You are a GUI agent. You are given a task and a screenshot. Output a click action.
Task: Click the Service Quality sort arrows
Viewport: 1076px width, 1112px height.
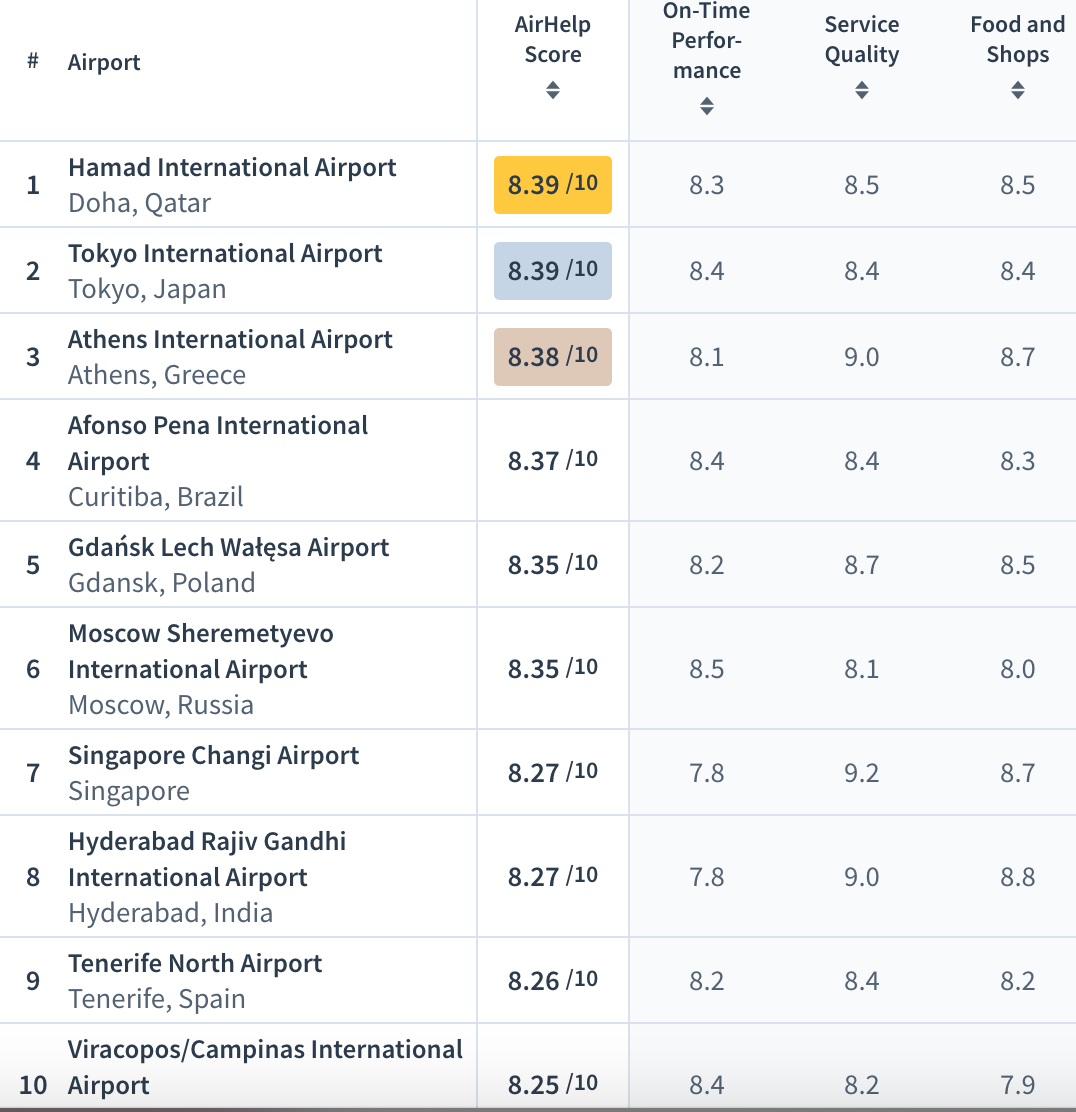tap(862, 91)
